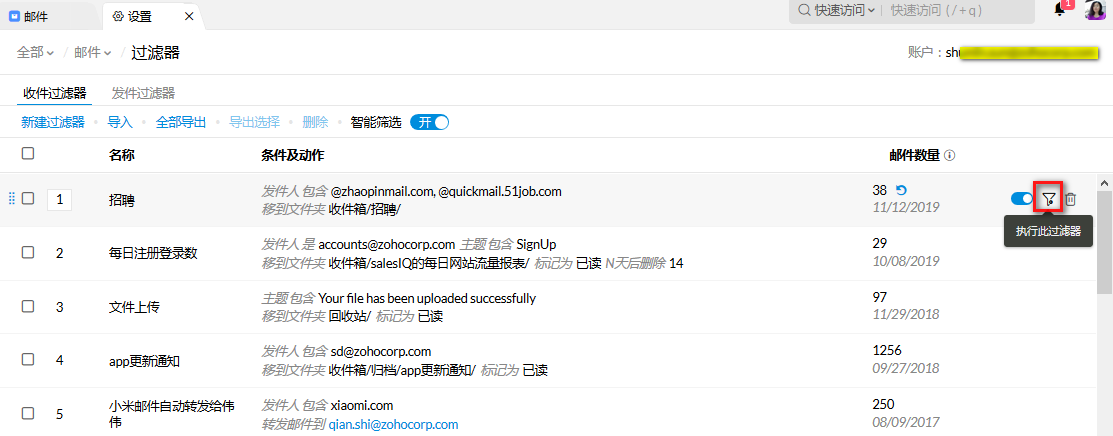Click 导出选择 link
This screenshot has width=1113, height=436.
coord(254,122)
